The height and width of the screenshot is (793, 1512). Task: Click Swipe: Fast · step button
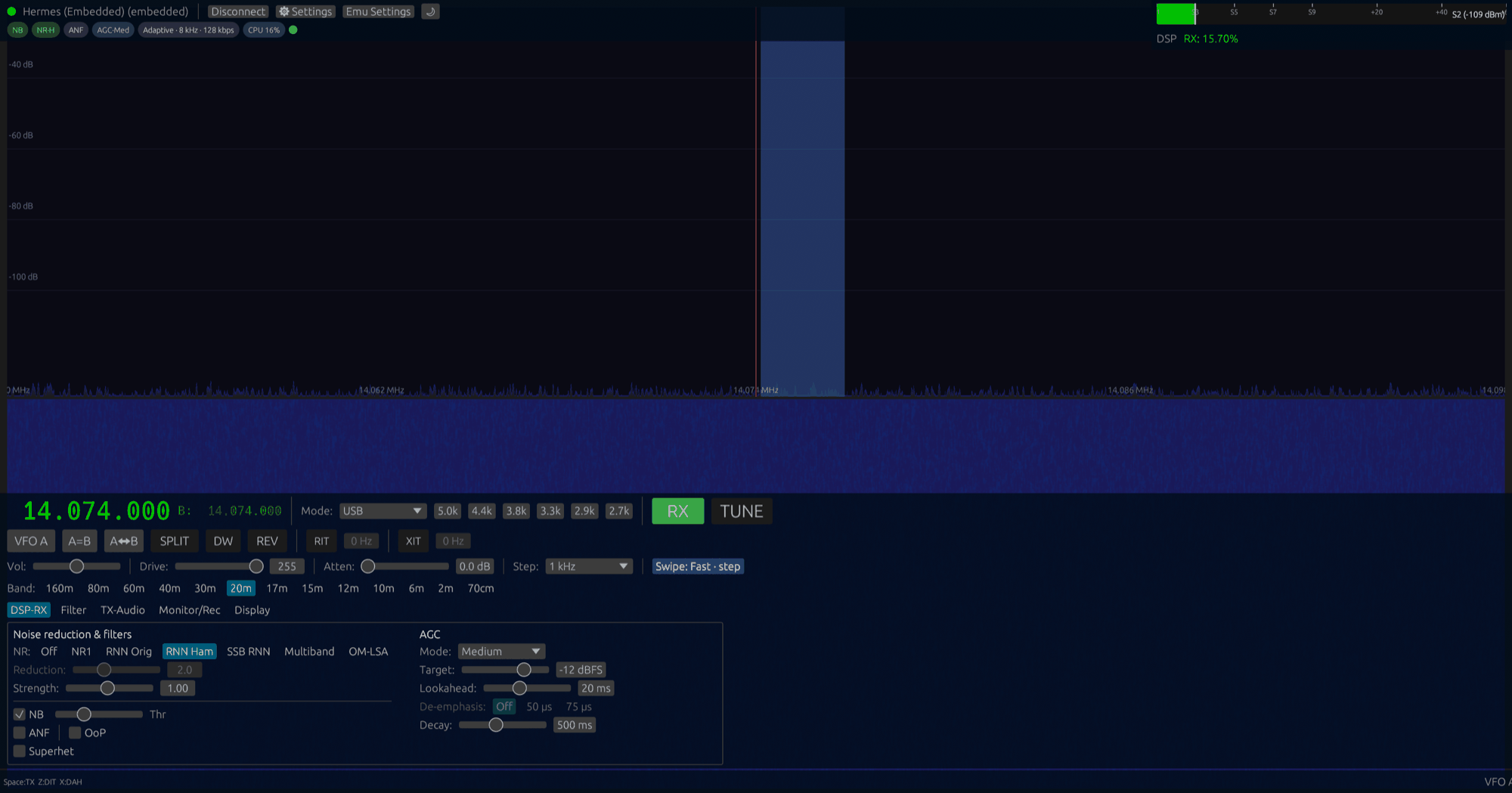[698, 566]
